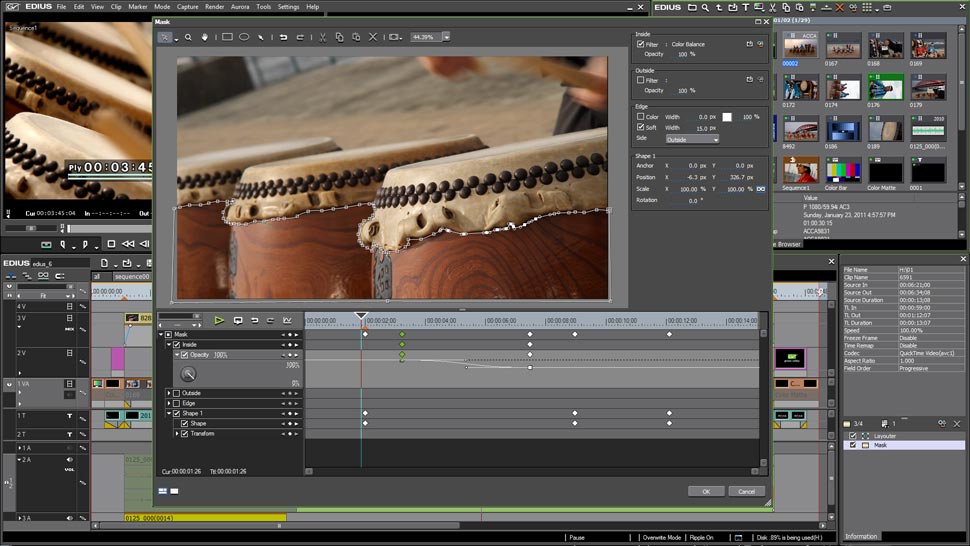Open the Capture menu
This screenshot has width=970, height=546.
pyautogui.click(x=187, y=7)
